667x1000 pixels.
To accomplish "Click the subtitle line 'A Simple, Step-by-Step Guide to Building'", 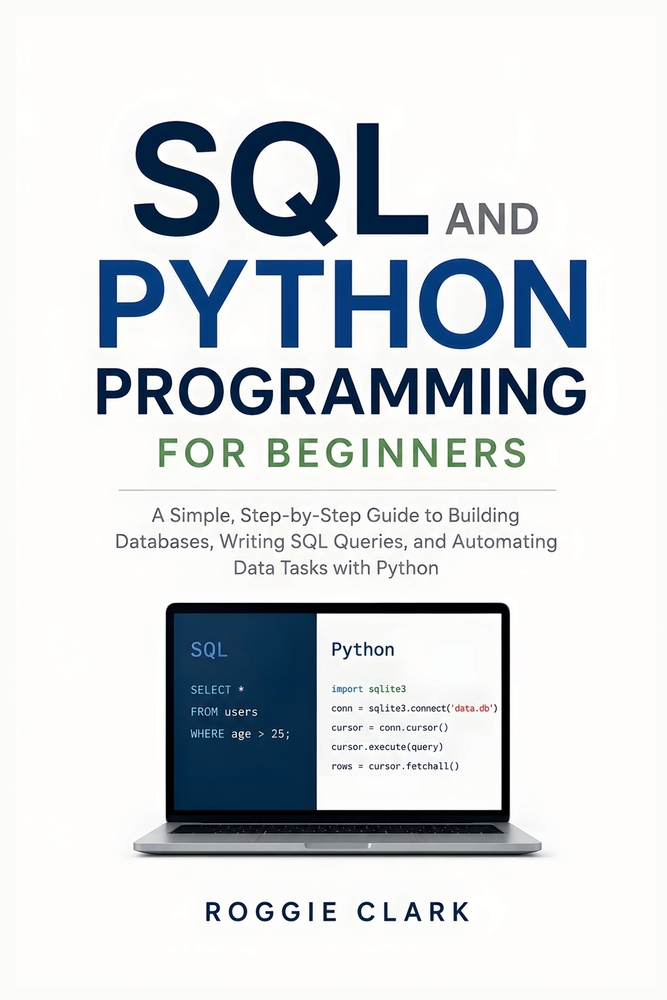I will 335,515.
